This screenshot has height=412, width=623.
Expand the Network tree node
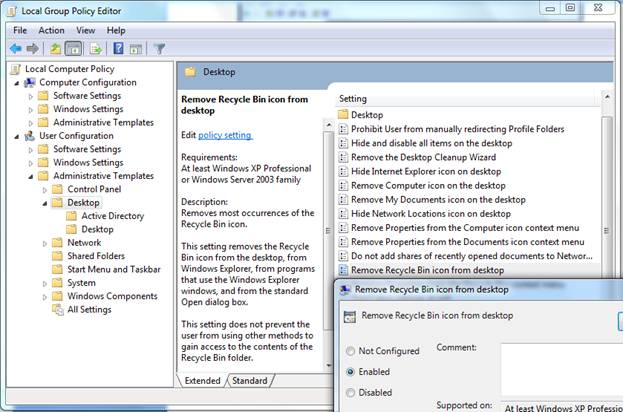coord(45,244)
